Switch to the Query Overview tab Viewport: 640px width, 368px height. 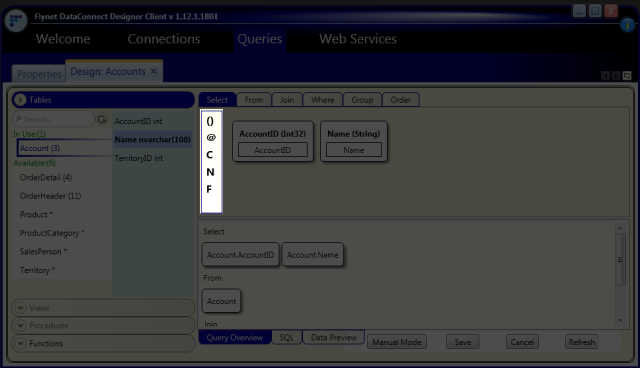(235, 337)
